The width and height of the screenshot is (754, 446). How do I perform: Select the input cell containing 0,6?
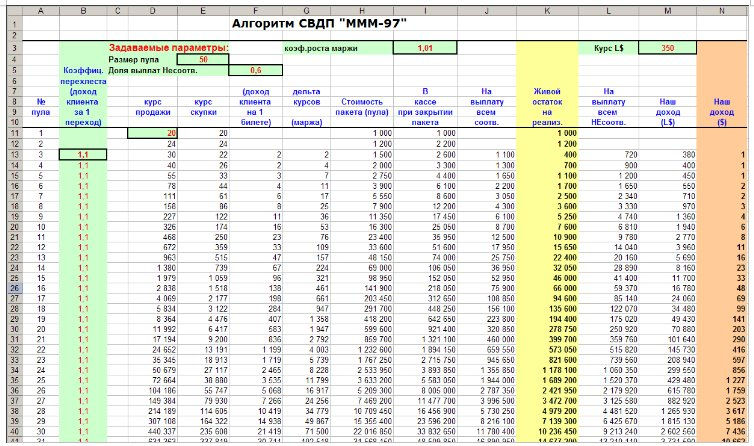255,70
